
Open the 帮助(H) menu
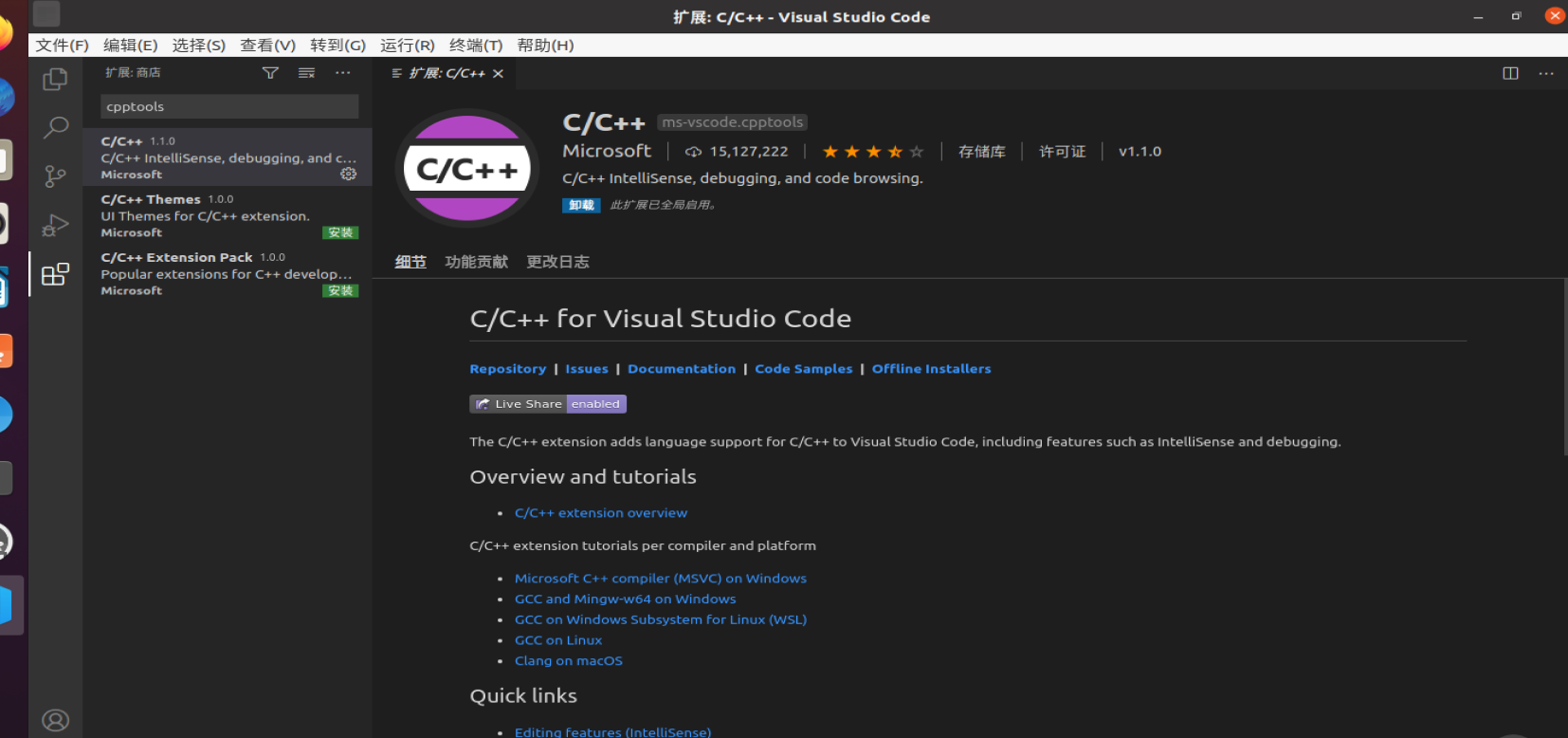pyautogui.click(x=545, y=46)
